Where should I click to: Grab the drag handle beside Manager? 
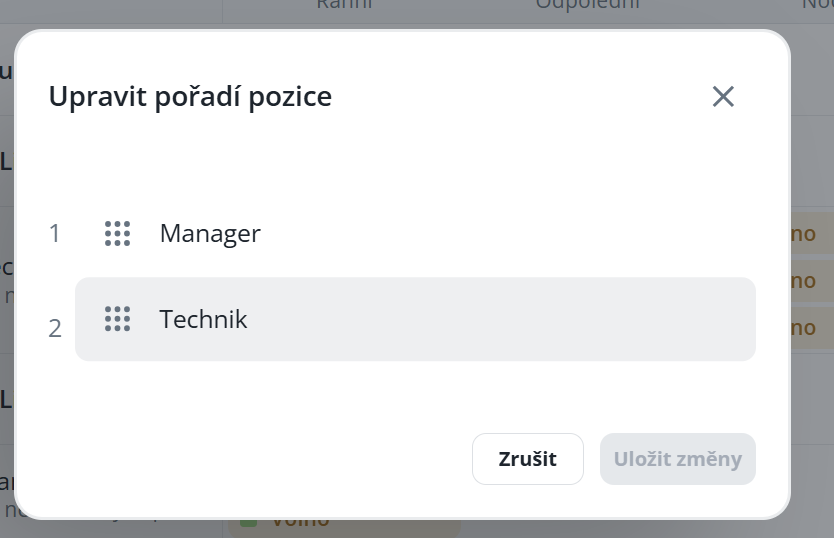tap(117, 233)
